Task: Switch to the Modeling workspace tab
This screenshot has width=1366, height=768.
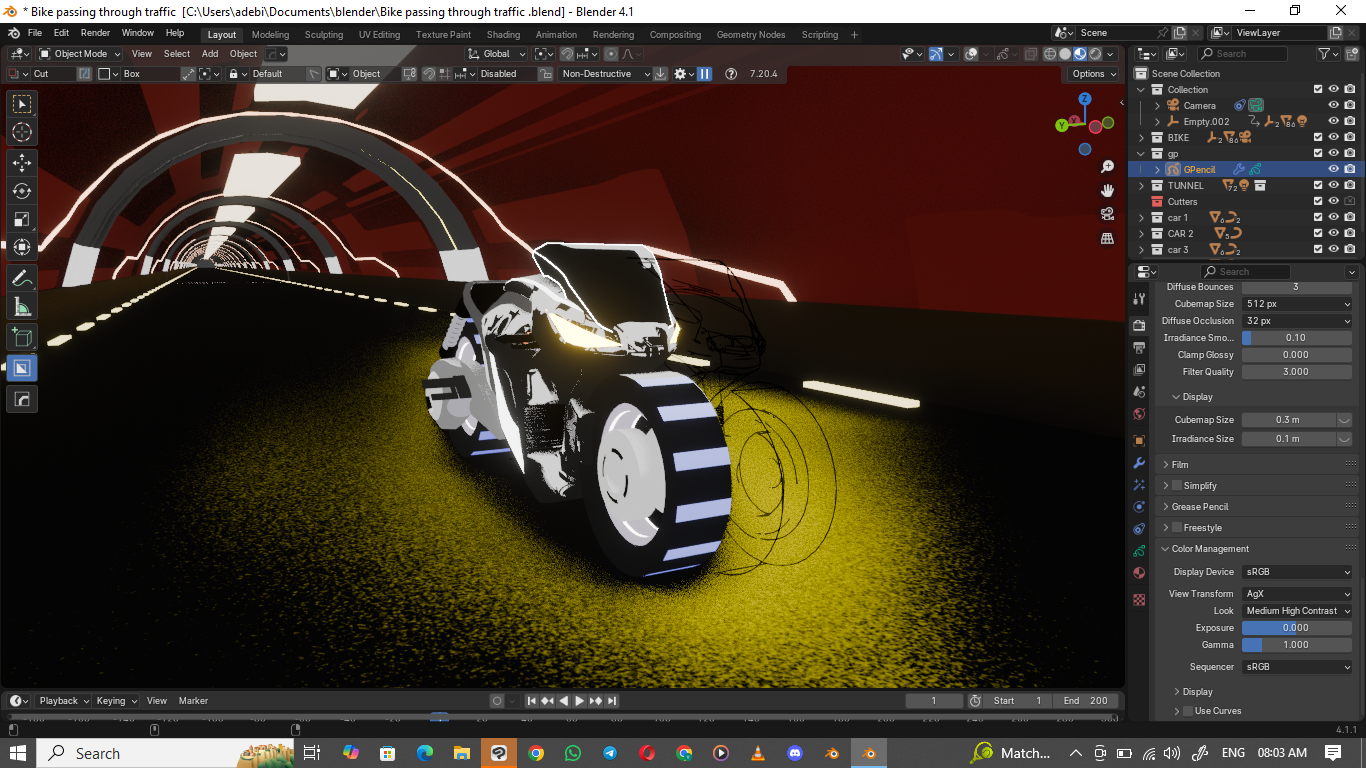Action: coord(270,34)
